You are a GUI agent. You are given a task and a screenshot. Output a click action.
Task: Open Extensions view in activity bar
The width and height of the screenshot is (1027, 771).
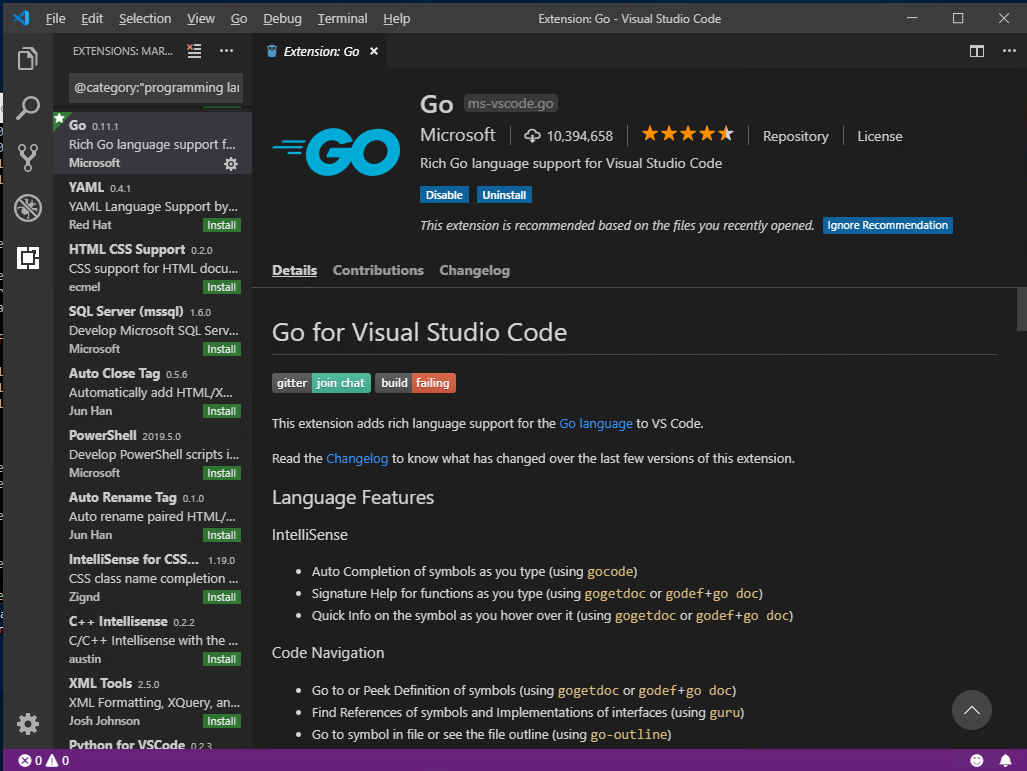tap(28, 257)
